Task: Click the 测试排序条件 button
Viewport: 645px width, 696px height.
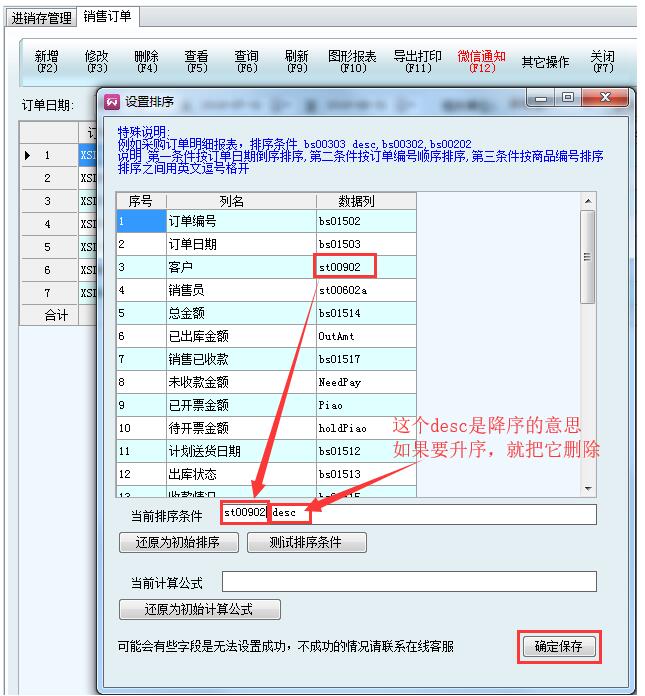Action: pos(304,543)
